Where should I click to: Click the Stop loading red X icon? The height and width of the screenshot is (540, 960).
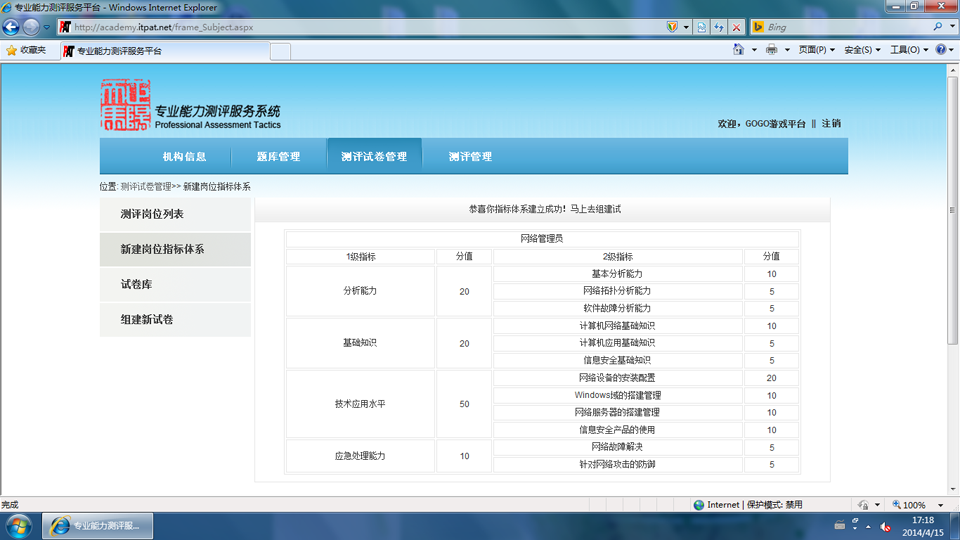coord(737,27)
